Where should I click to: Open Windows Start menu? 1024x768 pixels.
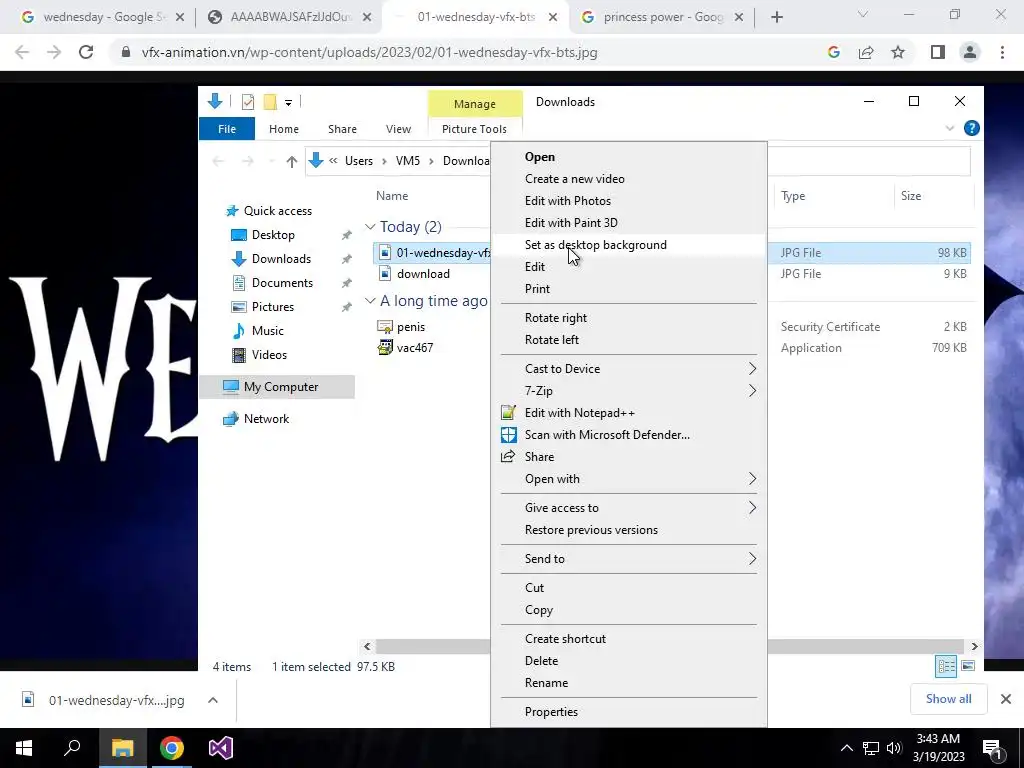coord(24,748)
